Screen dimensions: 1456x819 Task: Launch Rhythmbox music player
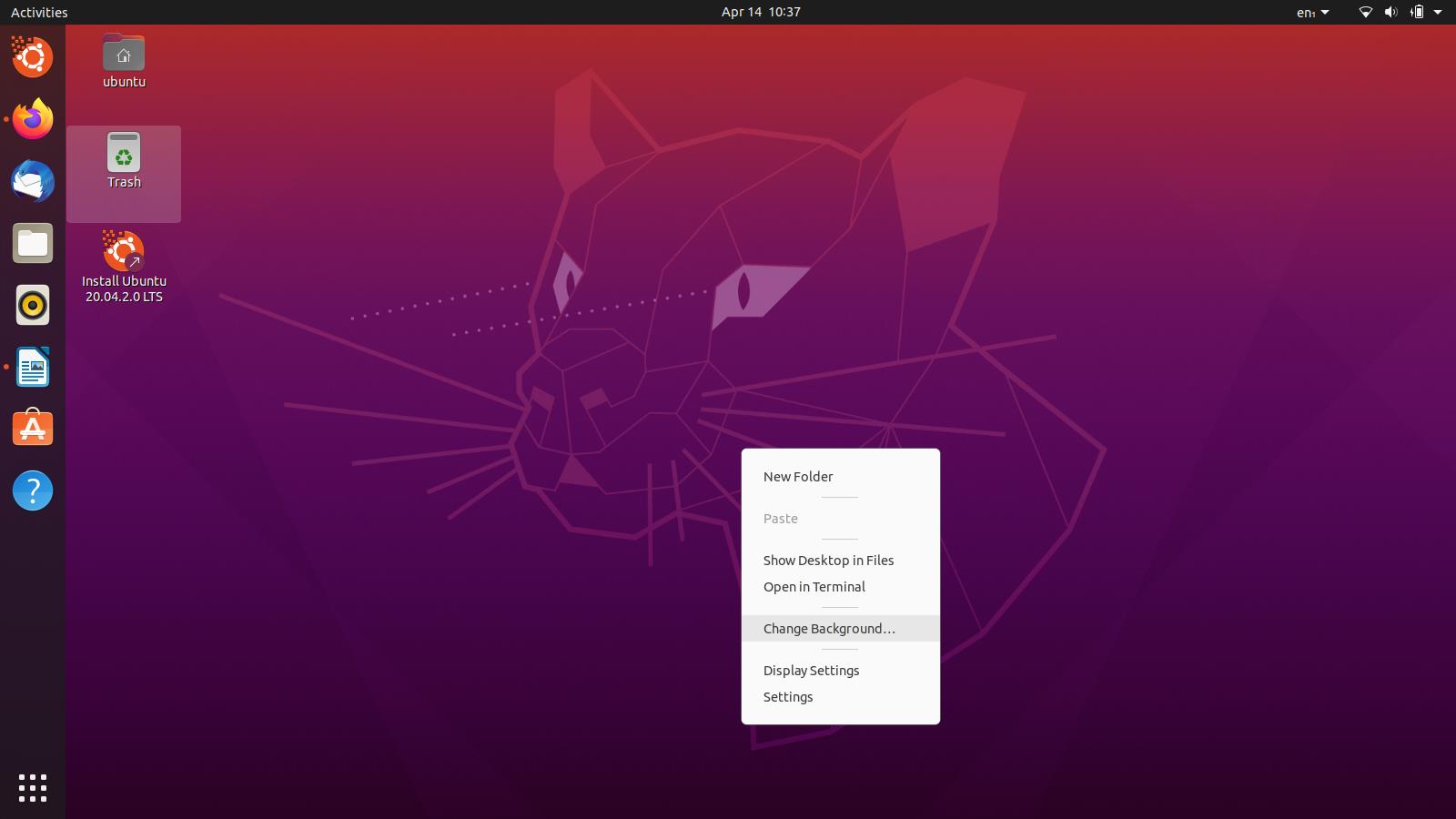[x=33, y=305]
